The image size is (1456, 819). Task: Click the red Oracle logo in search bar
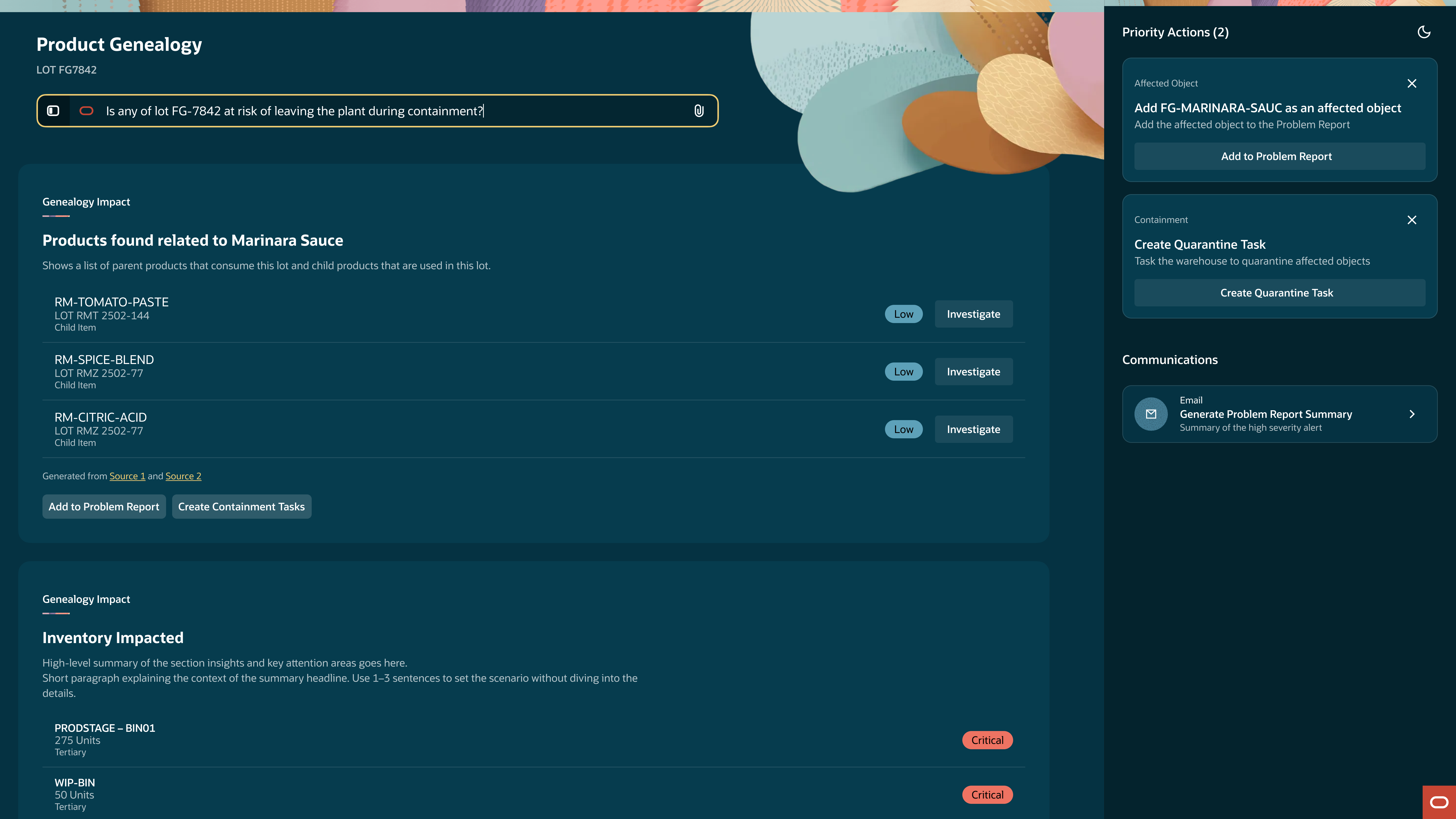click(x=86, y=111)
